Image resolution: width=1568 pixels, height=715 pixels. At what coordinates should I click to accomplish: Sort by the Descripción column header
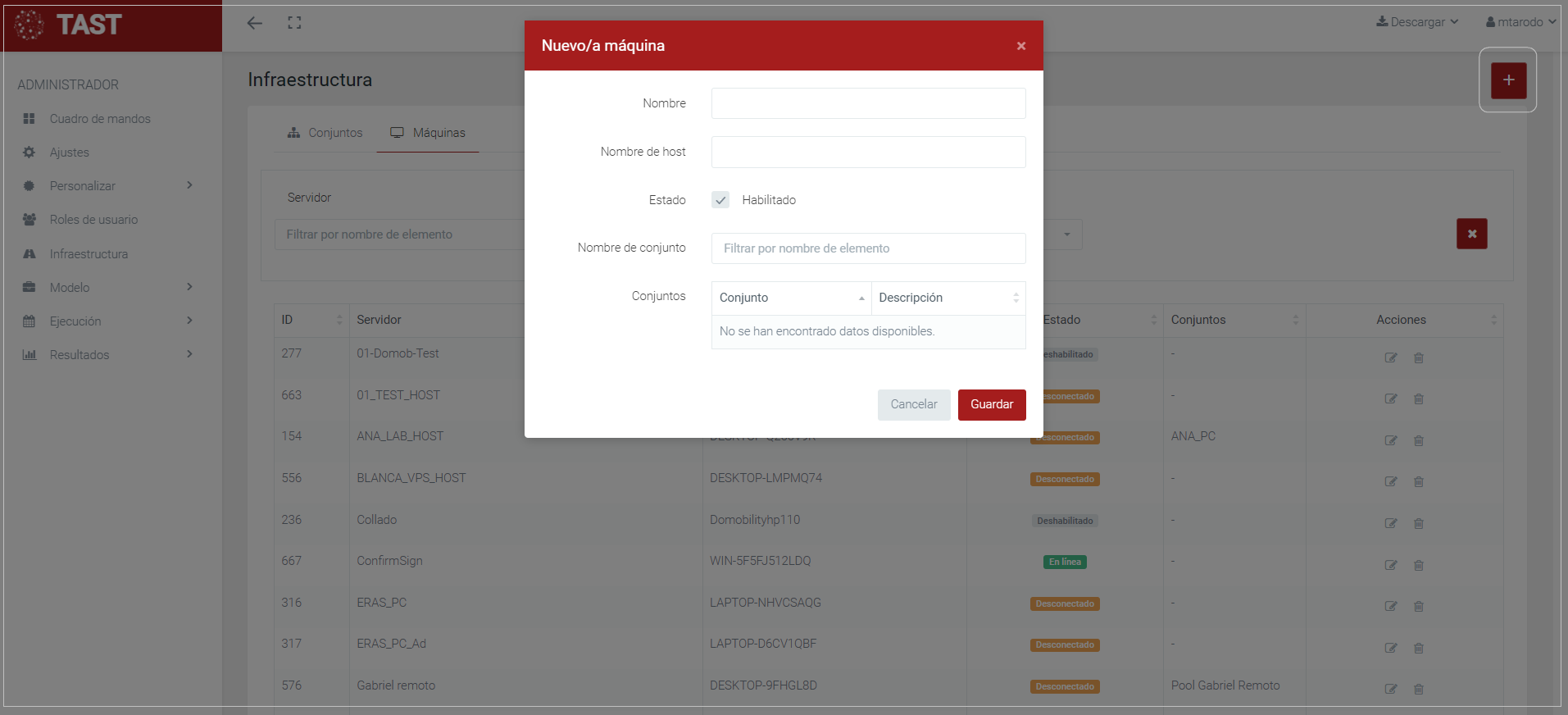pos(948,298)
